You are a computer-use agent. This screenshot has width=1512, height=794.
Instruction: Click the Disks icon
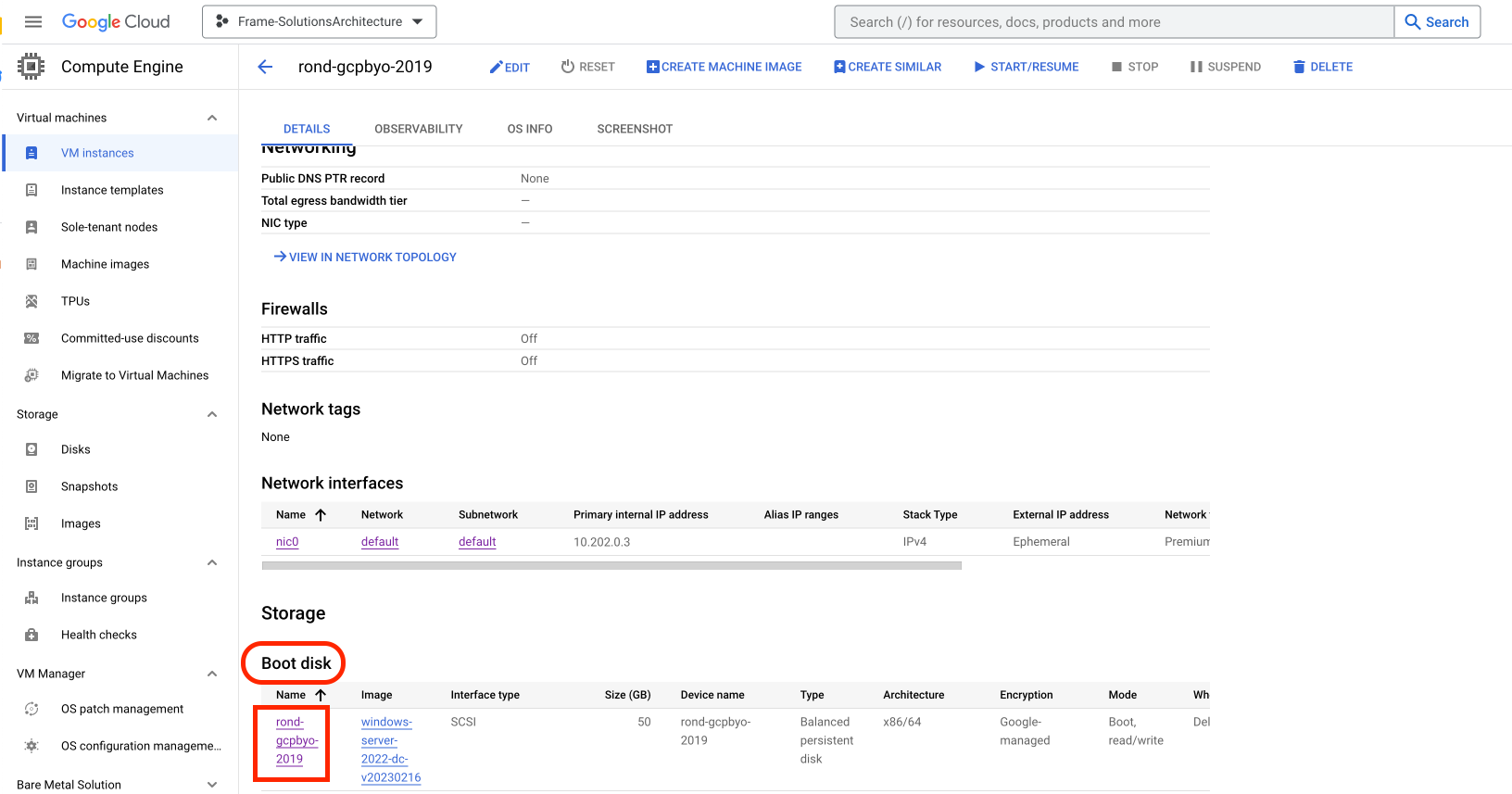tap(31, 449)
